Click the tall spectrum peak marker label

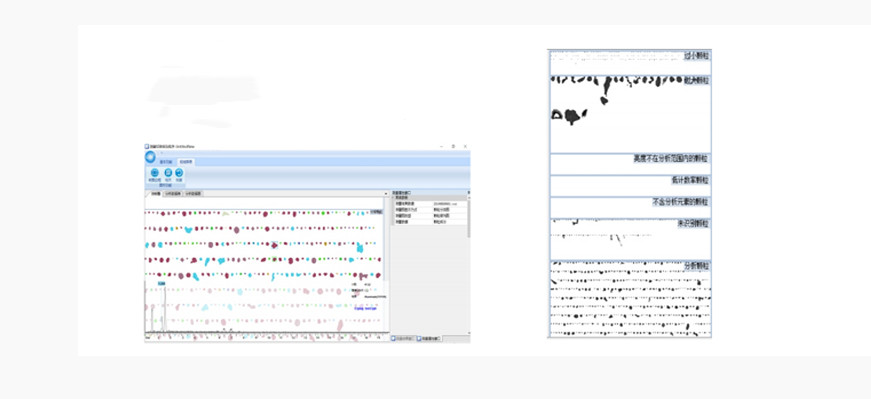click(161, 284)
